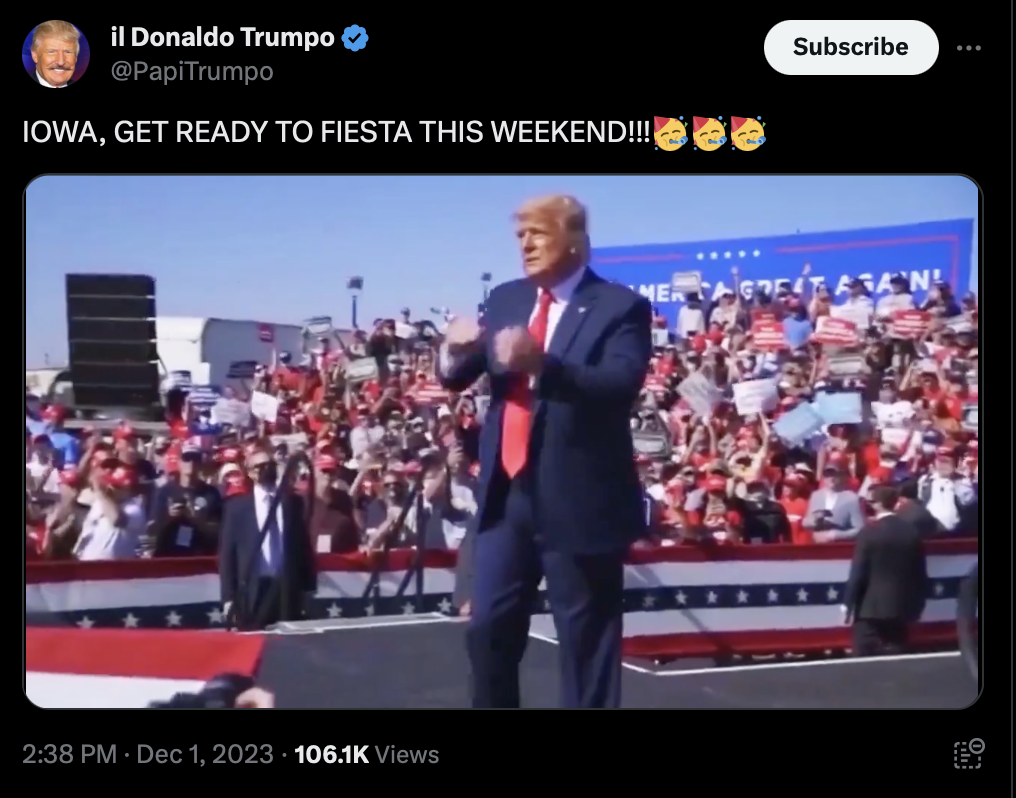Click the first party-face emoji
1016x798 pixels.
point(670,133)
